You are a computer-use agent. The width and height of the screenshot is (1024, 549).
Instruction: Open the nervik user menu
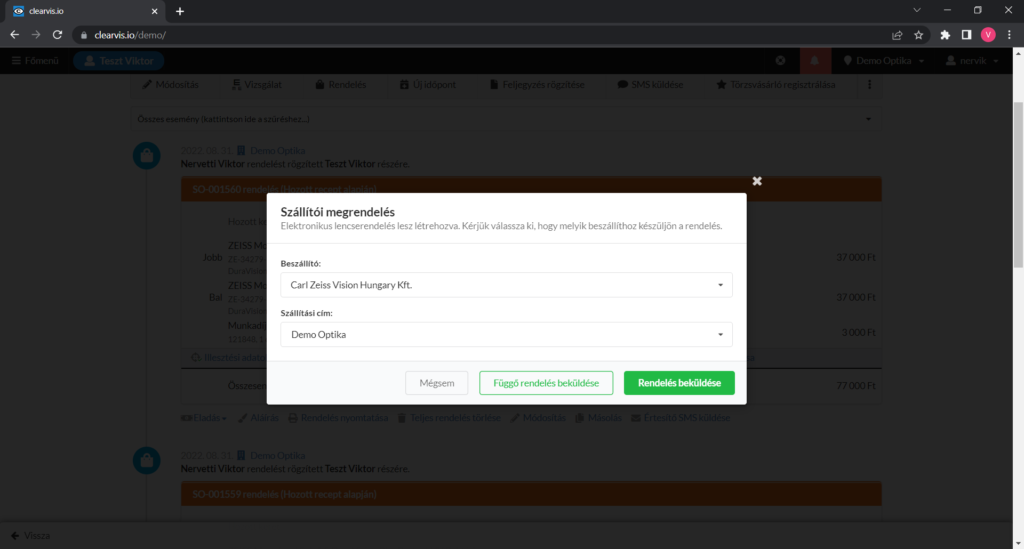[972, 61]
